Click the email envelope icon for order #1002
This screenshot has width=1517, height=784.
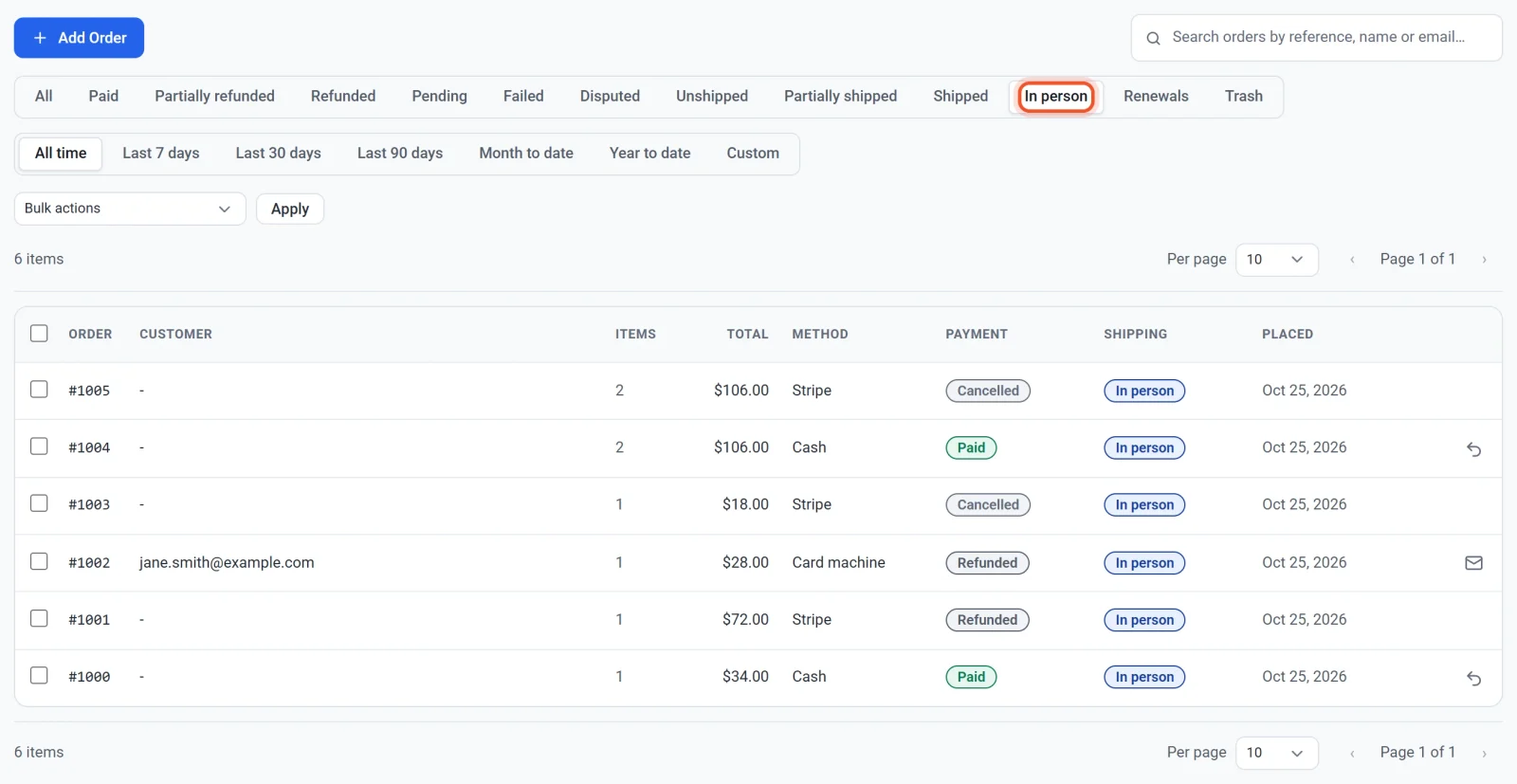tap(1473, 563)
